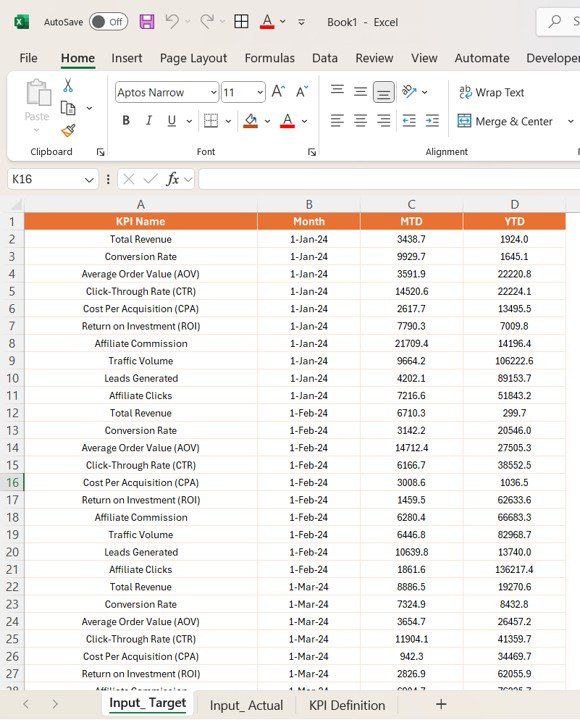
Task: Click inside the formula bar
Action: pyautogui.click(x=389, y=179)
